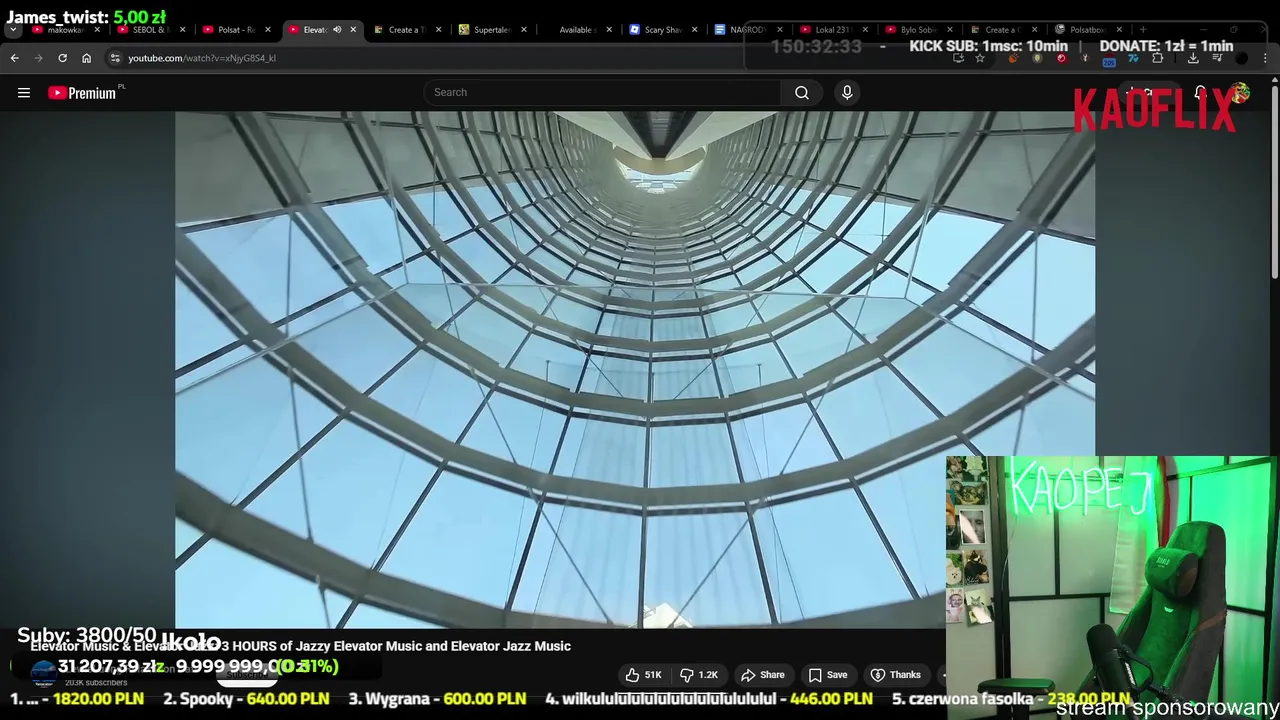Close the Elevator Music tab
Screen dimensions: 1280x720
[x=353, y=30]
